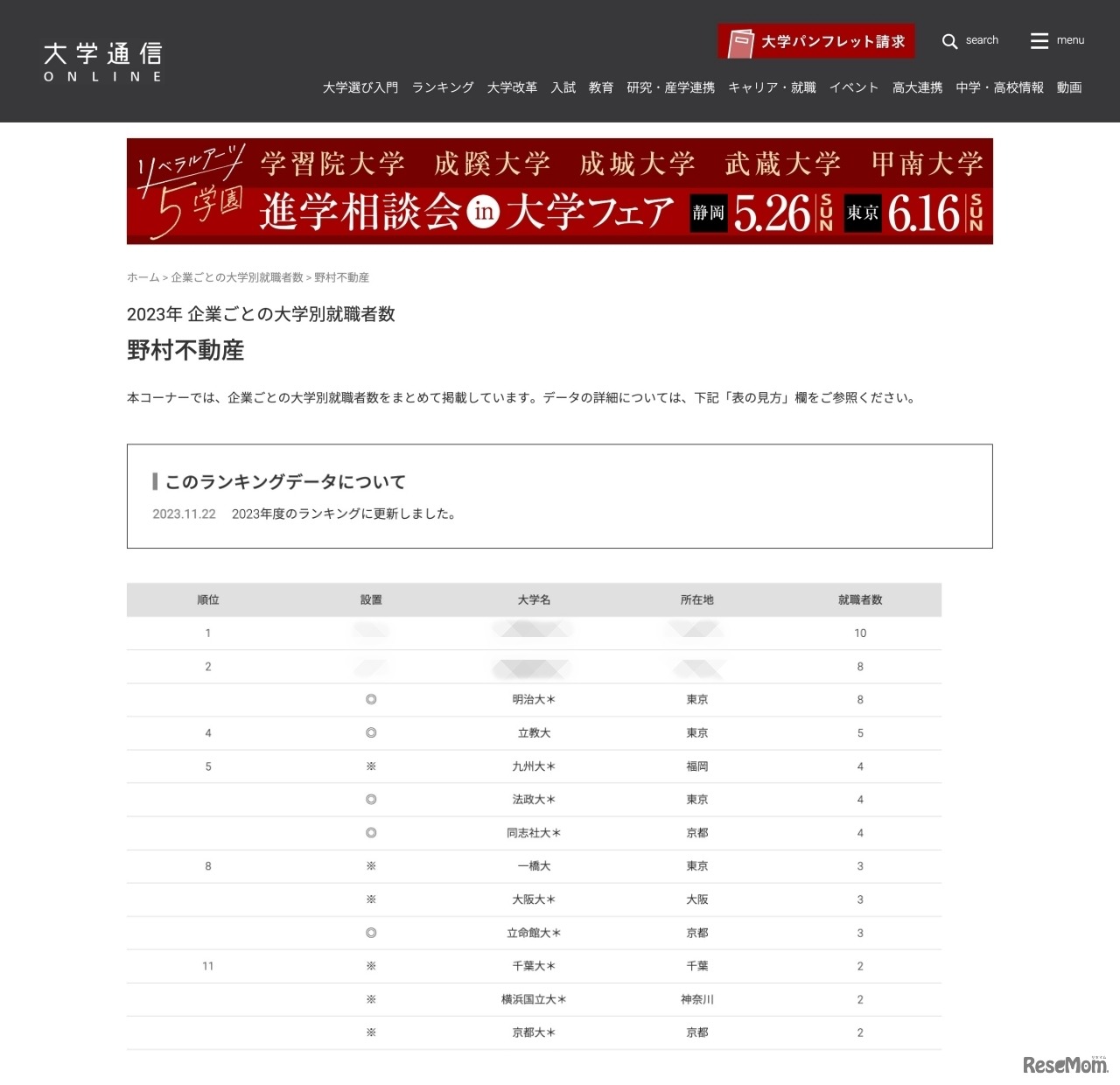Click the このランキングデータについて heading
The height and width of the screenshot is (1085, 1120).
285,482
